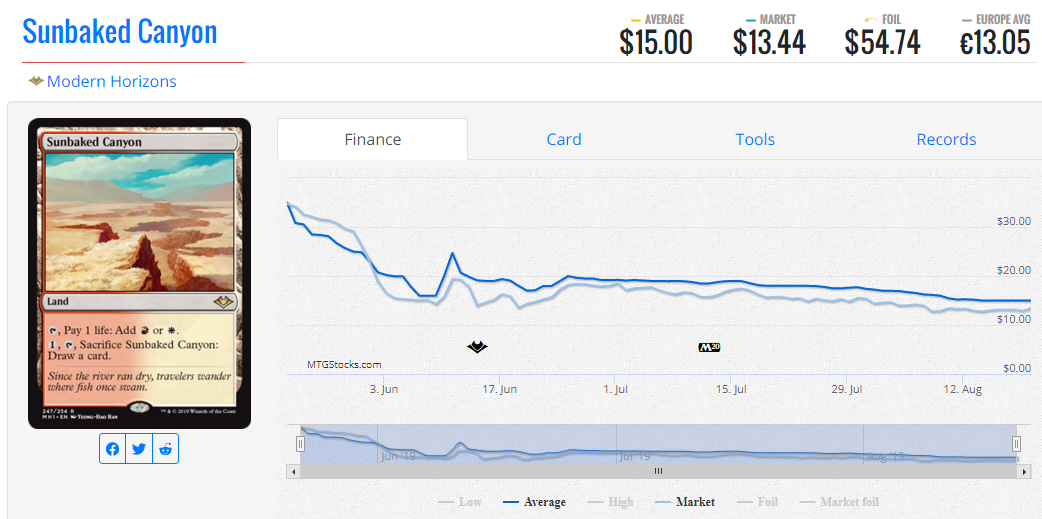Toggle the Low series in legend
Screen dimensions: 1042x519
pyautogui.click(x=460, y=502)
